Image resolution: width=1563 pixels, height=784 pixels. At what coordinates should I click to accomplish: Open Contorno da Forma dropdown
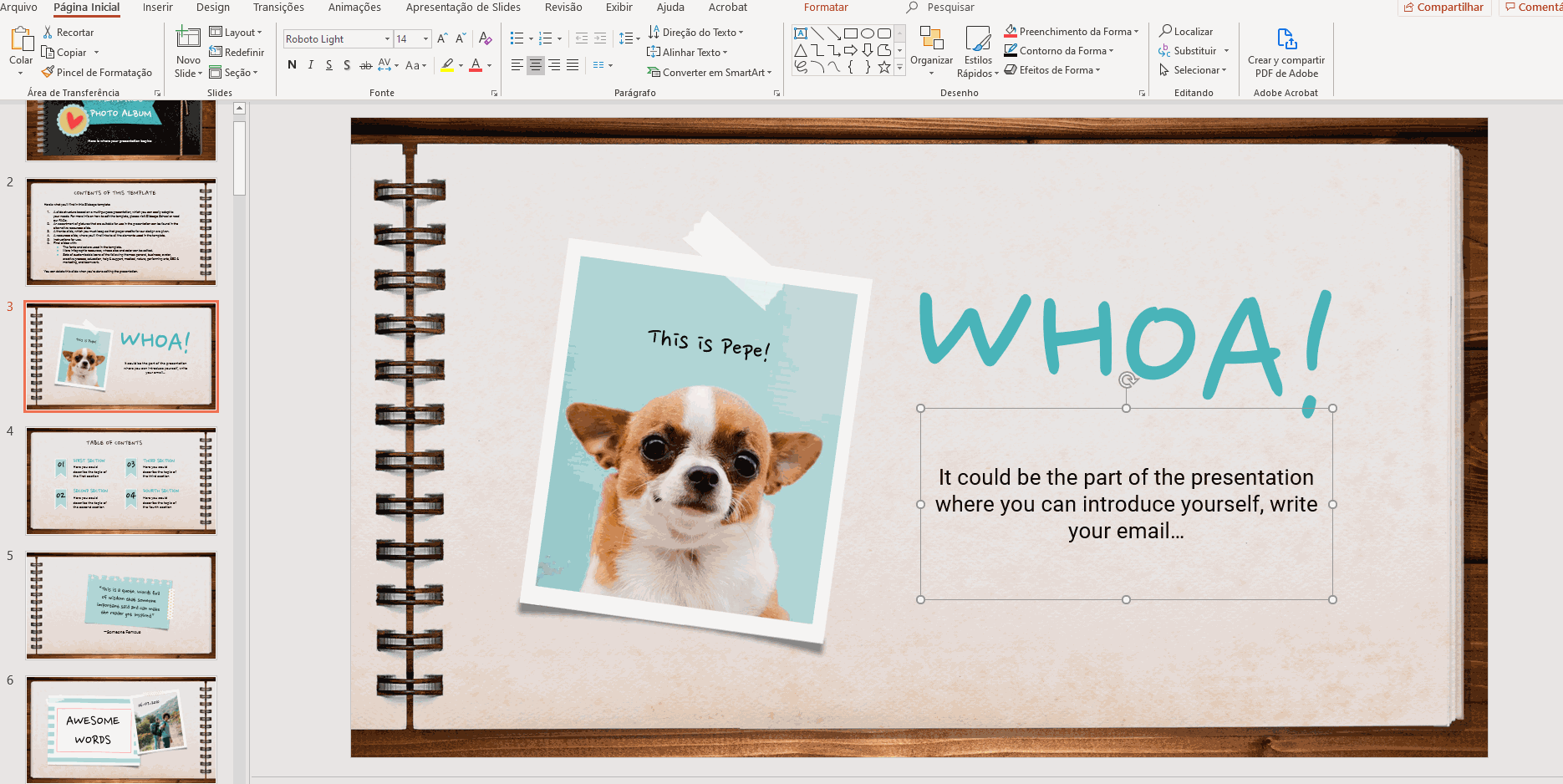[x=1059, y=50]
